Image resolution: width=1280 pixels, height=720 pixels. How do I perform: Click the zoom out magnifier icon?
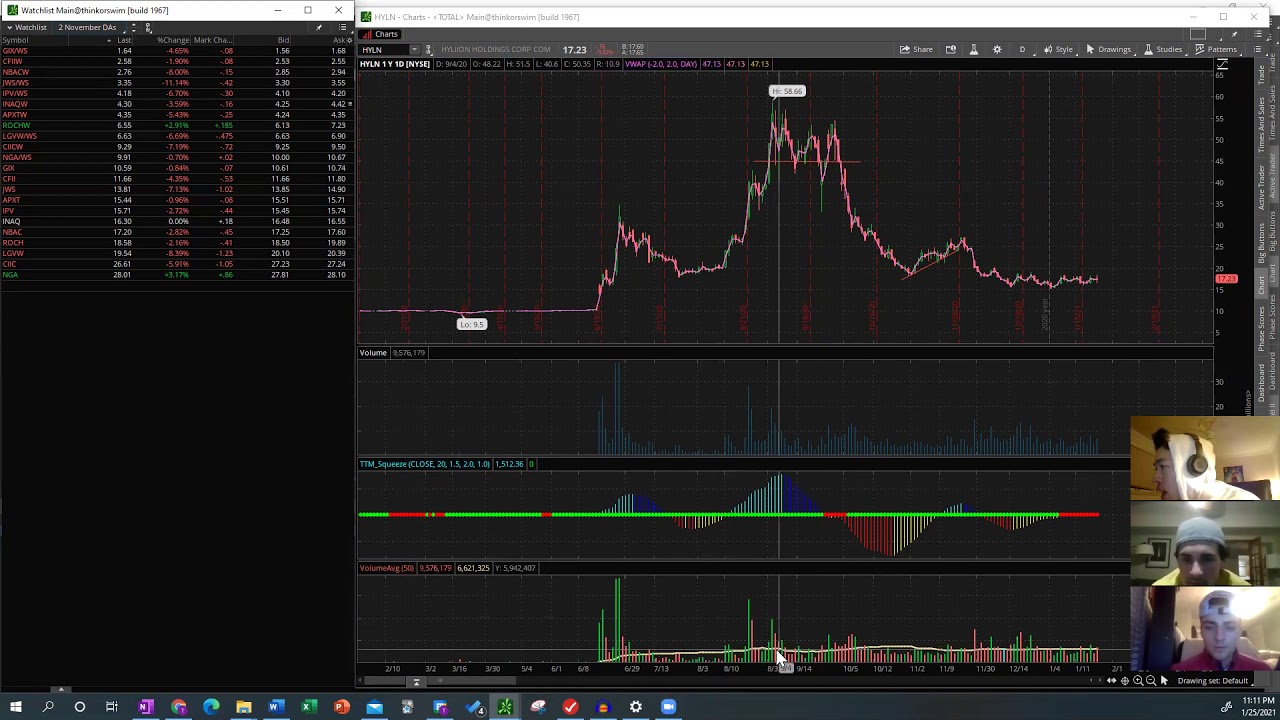pyautogui.click(x=1151, y=681)
